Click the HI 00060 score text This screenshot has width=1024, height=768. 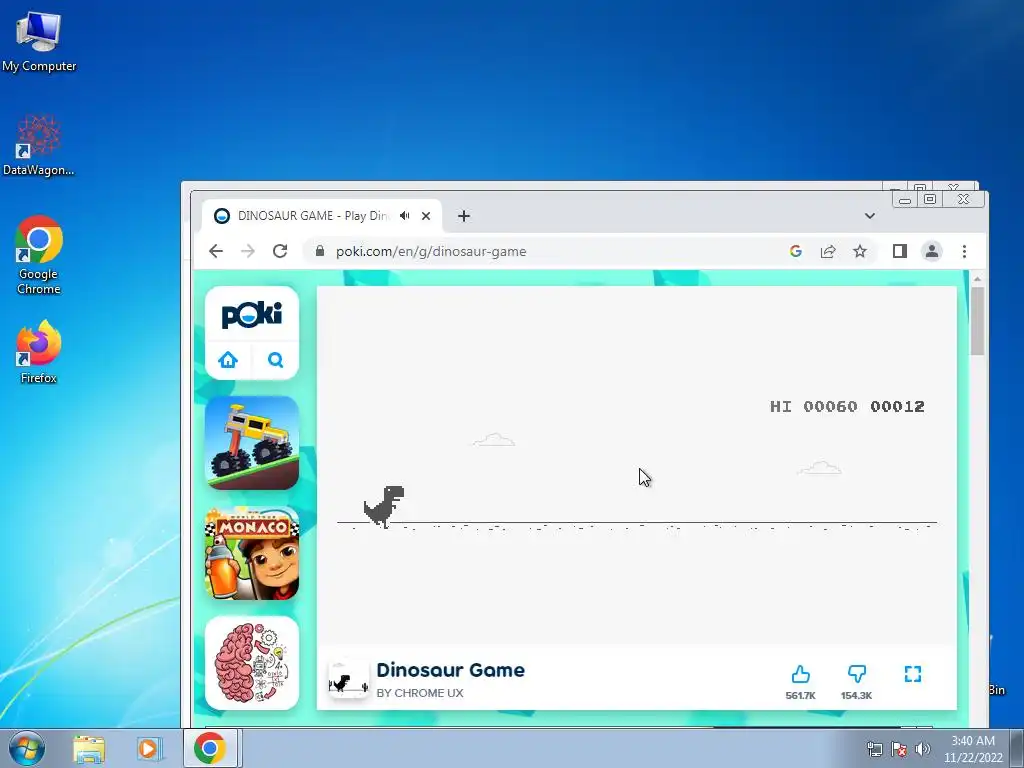pyautogui.click(x=814, y=406)
